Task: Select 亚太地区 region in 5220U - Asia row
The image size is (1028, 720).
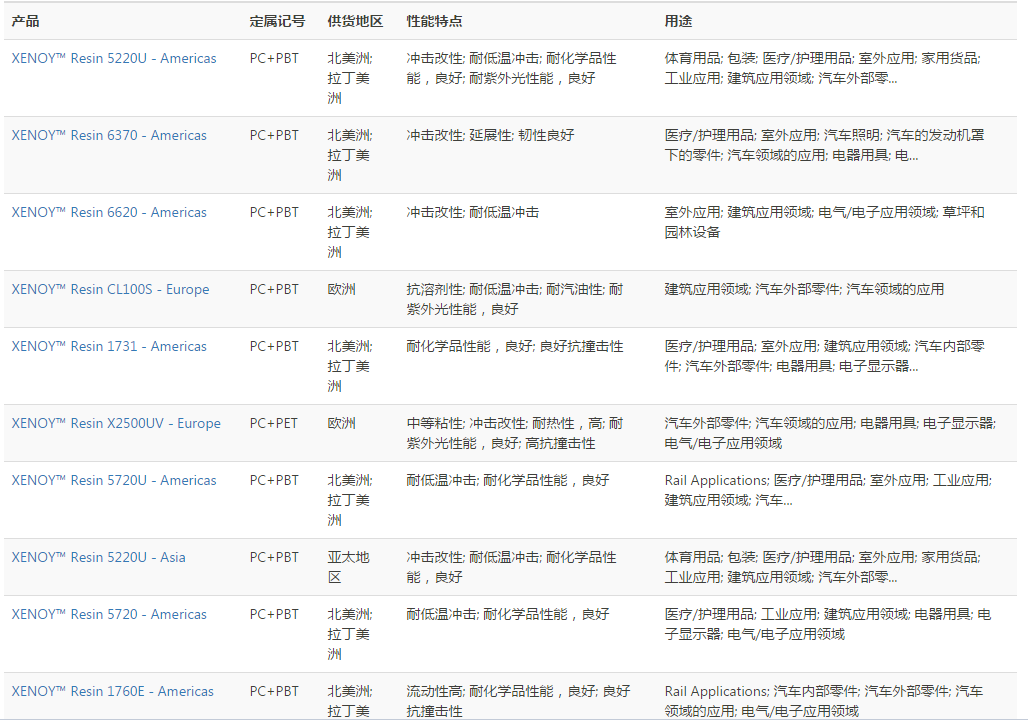Action: [349, 567]
